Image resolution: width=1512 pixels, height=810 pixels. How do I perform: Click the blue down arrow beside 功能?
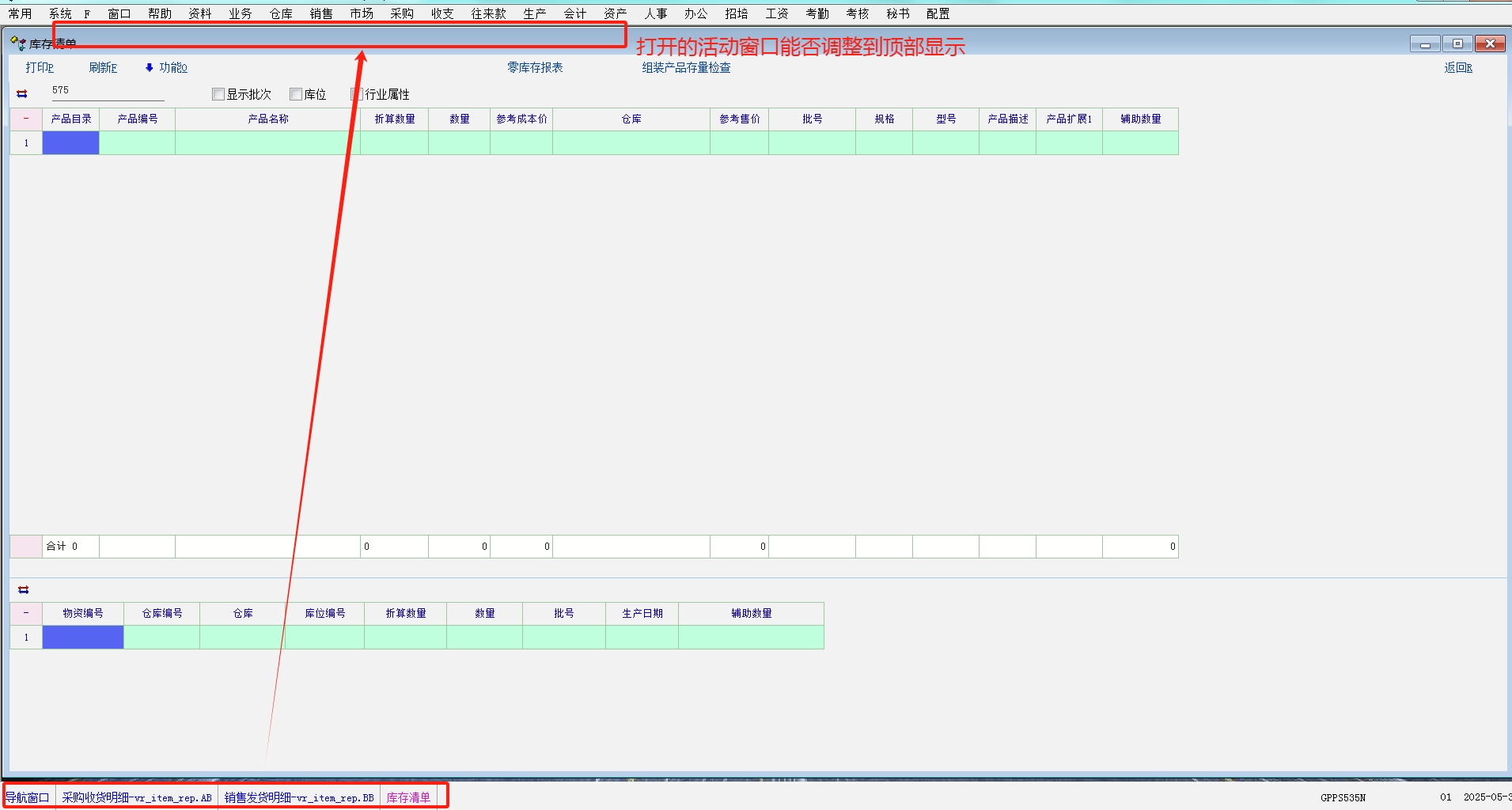pyautogui.click(x=149, y=68)
